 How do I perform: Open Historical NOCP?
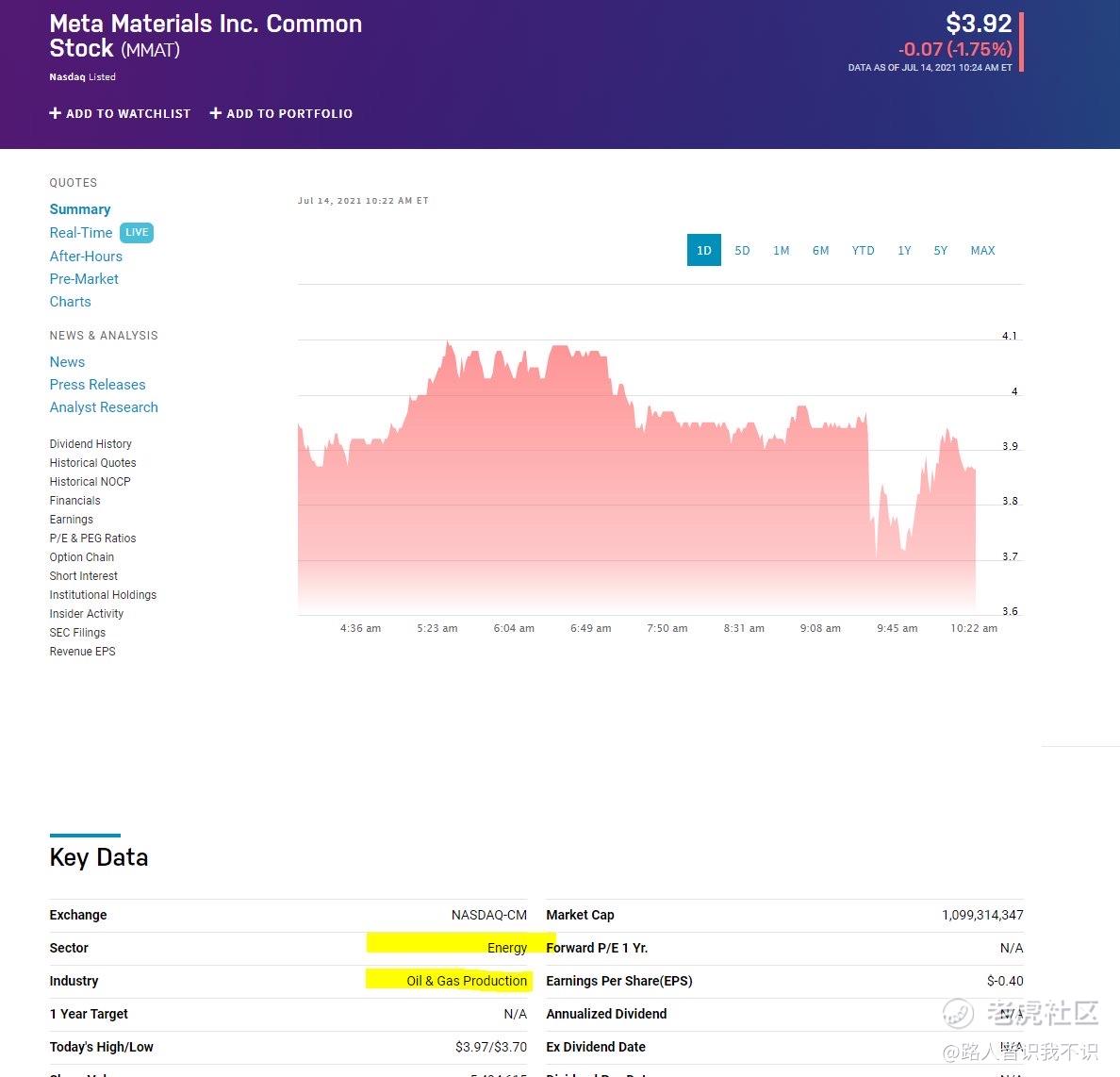90,482
